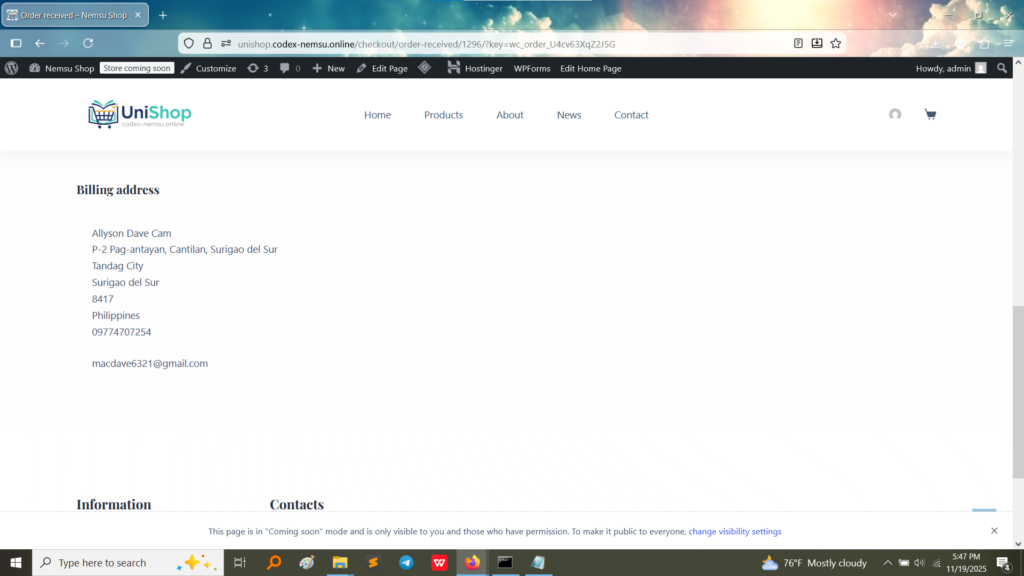Go to the Products menu item
The height and width of the screenshot is (576, 1024).
click(443, 115)
